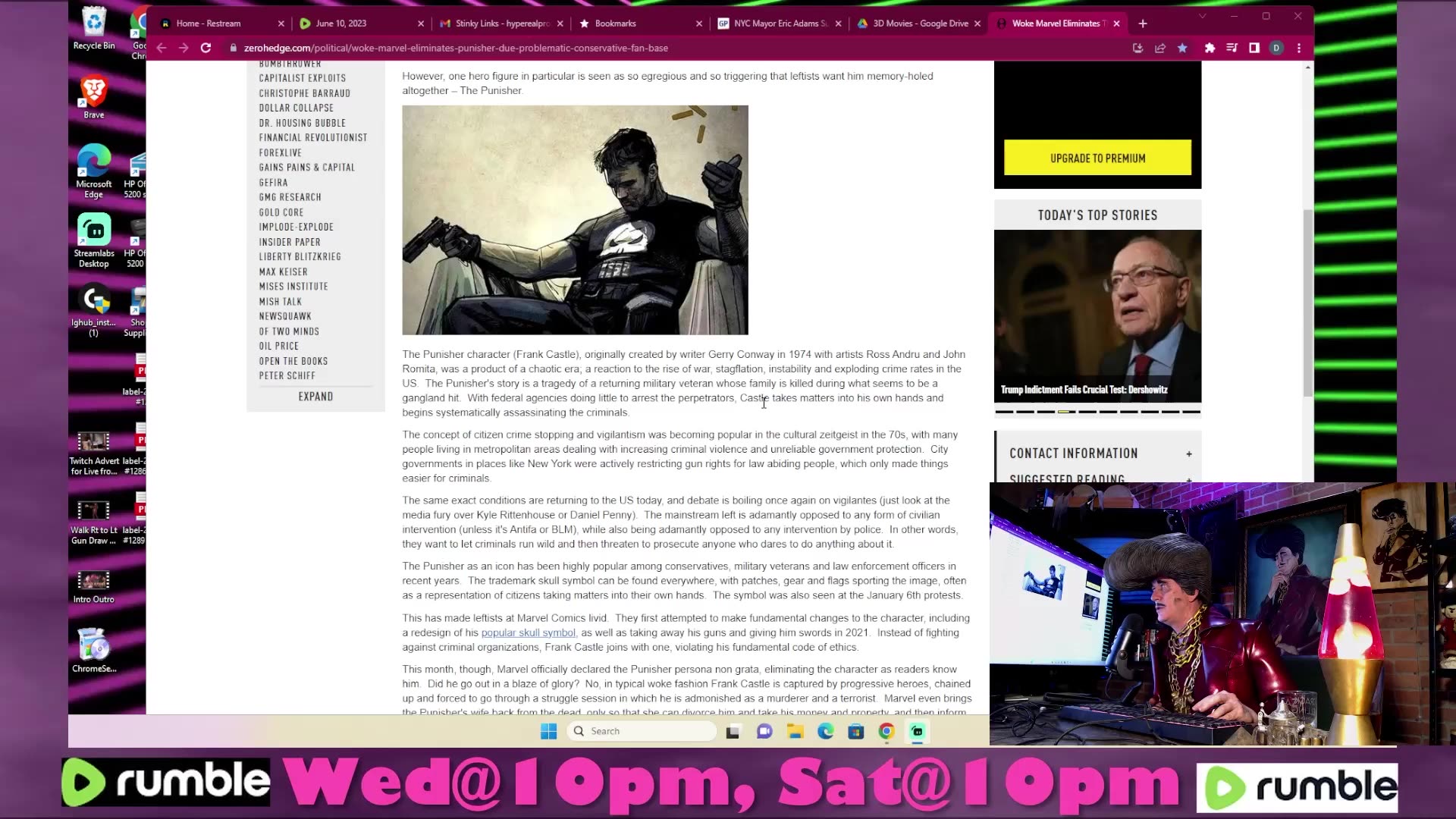The image size is (1456, 819).
Task: Click Upgrade to Premium button
Action: (x=1097, y=158)
